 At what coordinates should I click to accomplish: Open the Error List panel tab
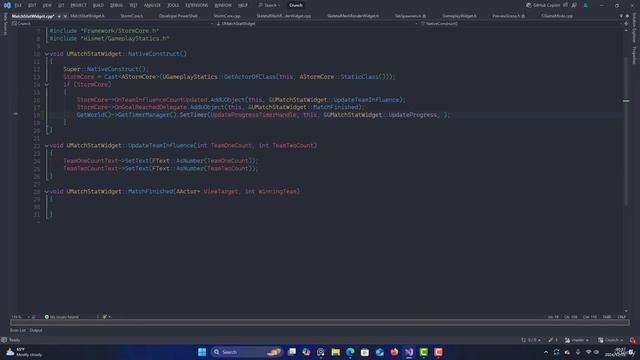coord(18,330)
